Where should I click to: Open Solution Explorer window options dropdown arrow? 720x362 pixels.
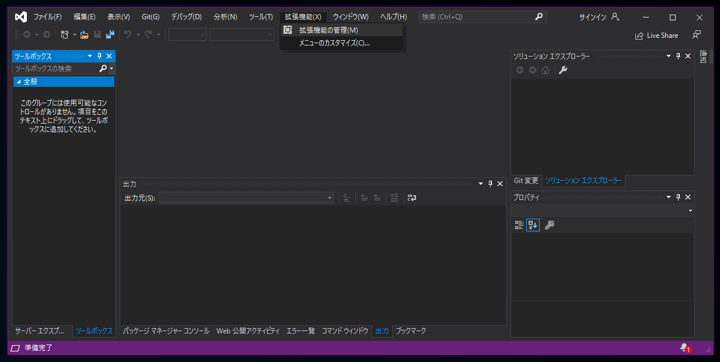[x=669, y=56]
